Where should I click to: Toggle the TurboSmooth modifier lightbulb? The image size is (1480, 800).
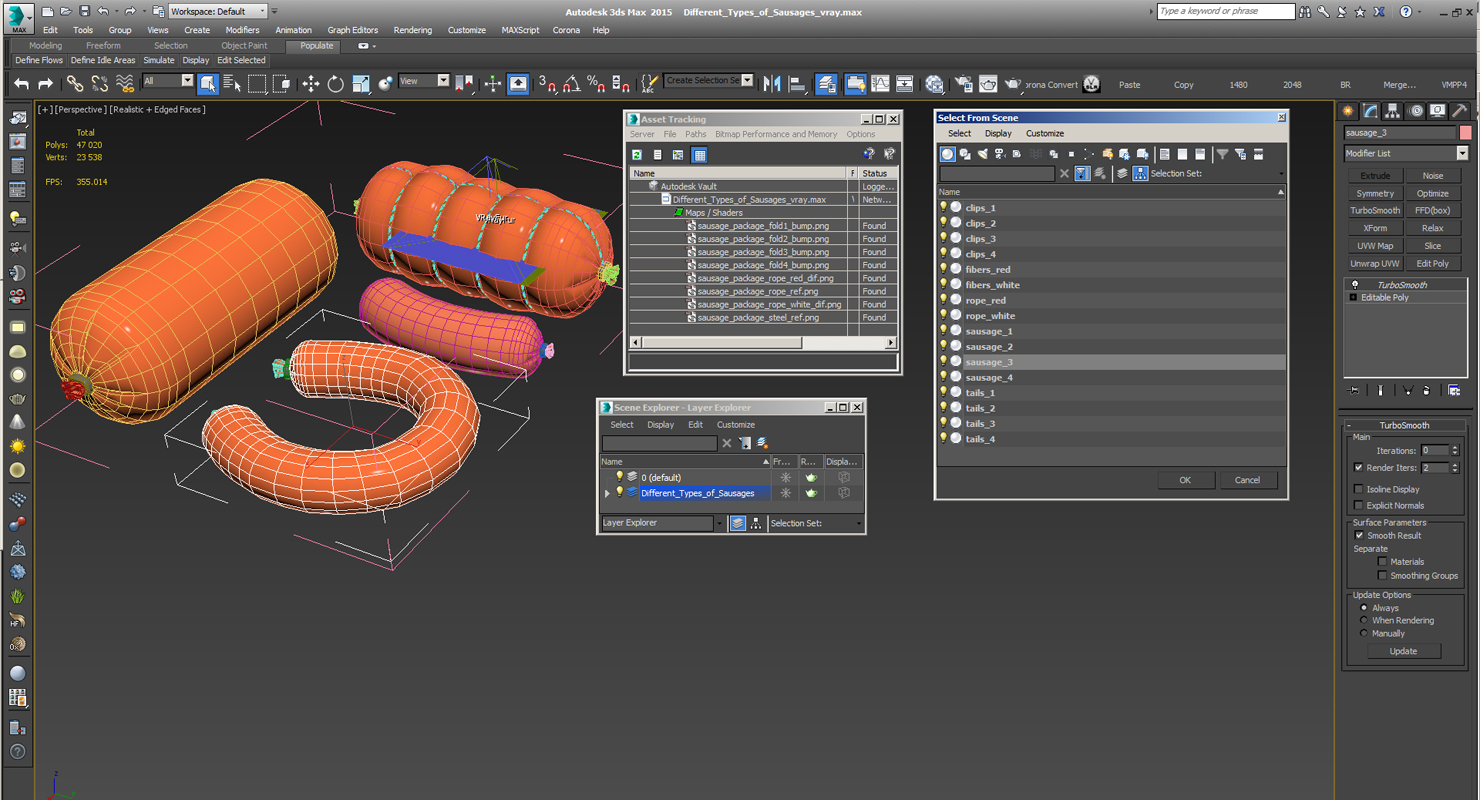point(1355,285)
